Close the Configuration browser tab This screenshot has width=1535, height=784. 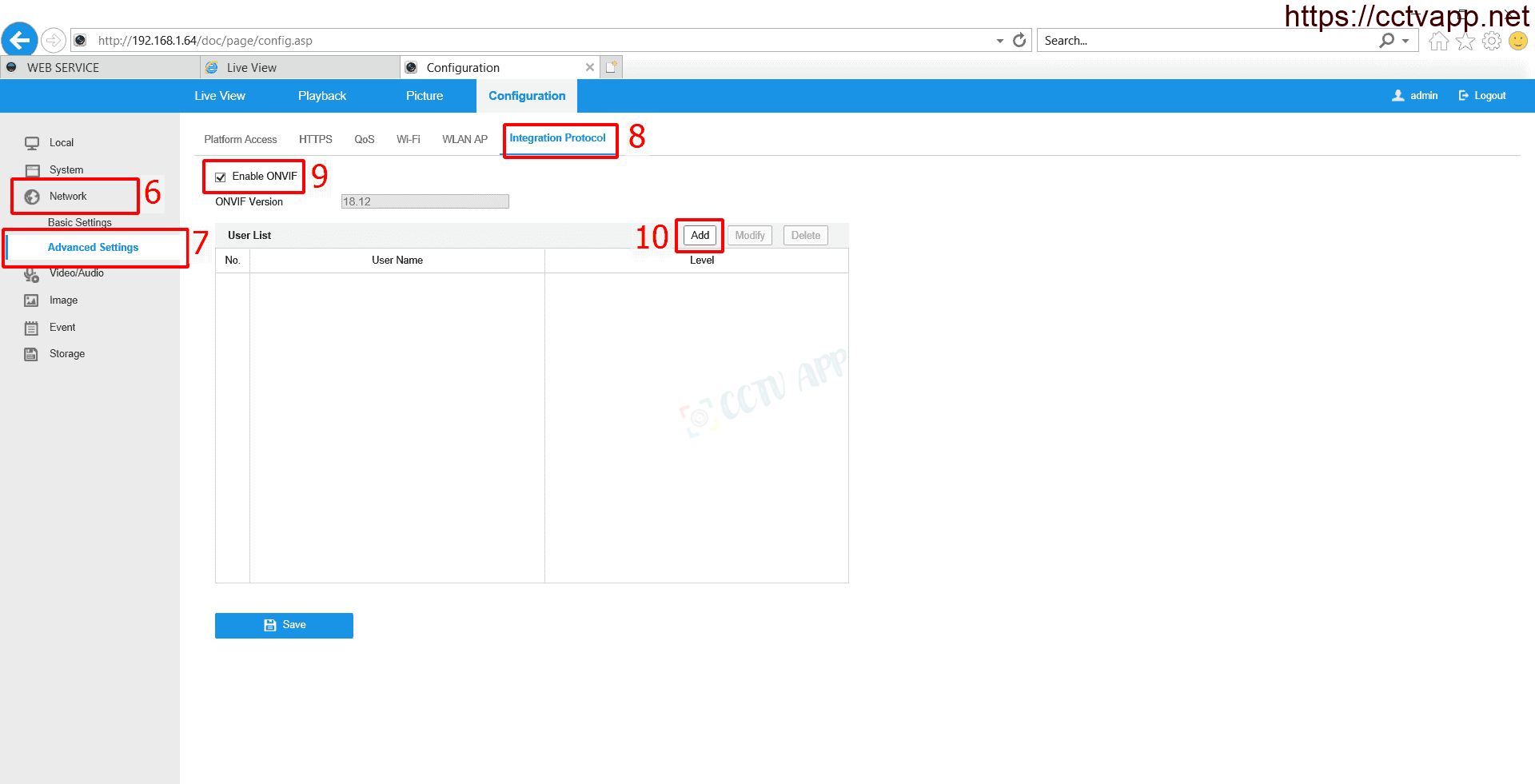click(x=590, y=67)
